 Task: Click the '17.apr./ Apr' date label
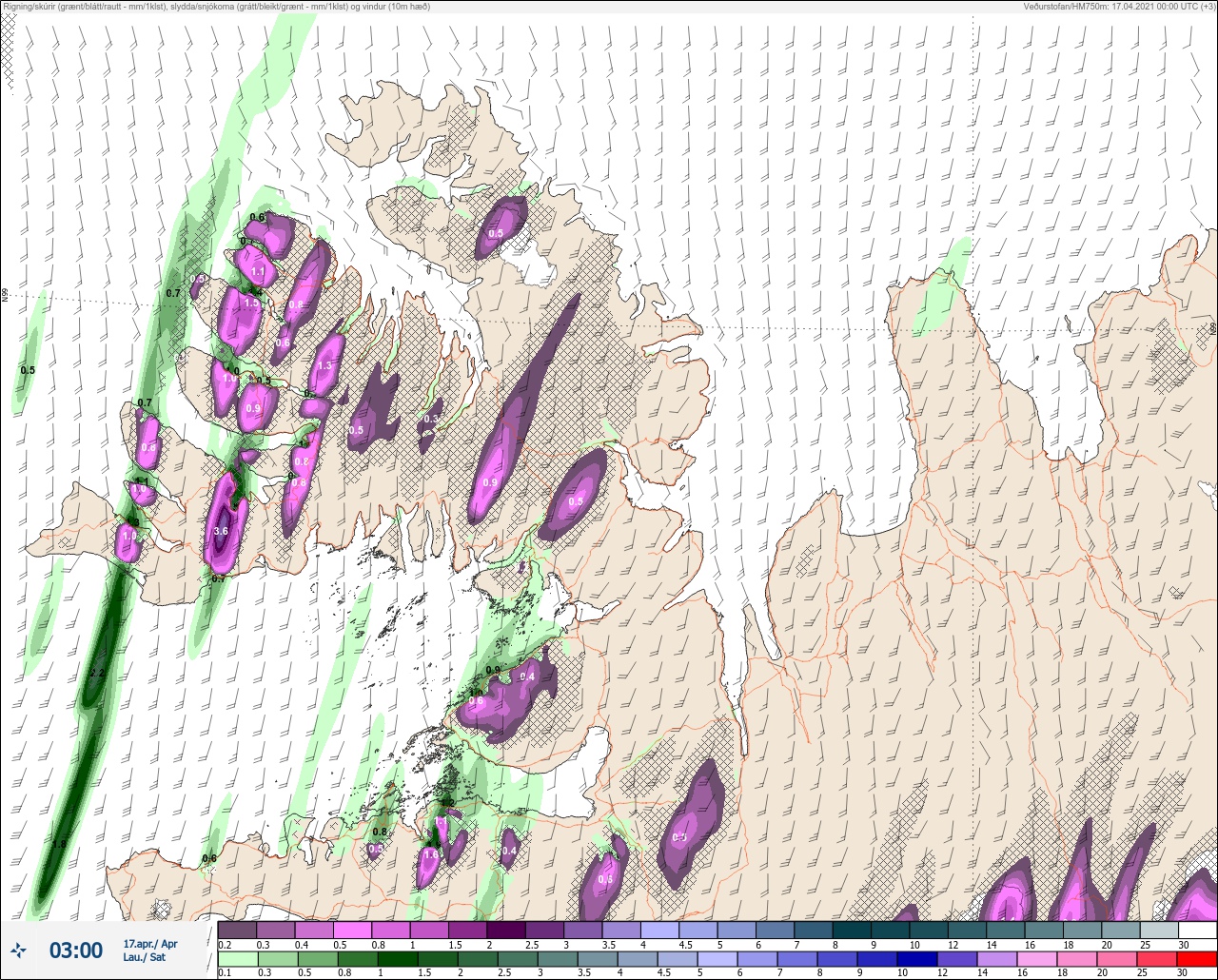tap(150, 944)
